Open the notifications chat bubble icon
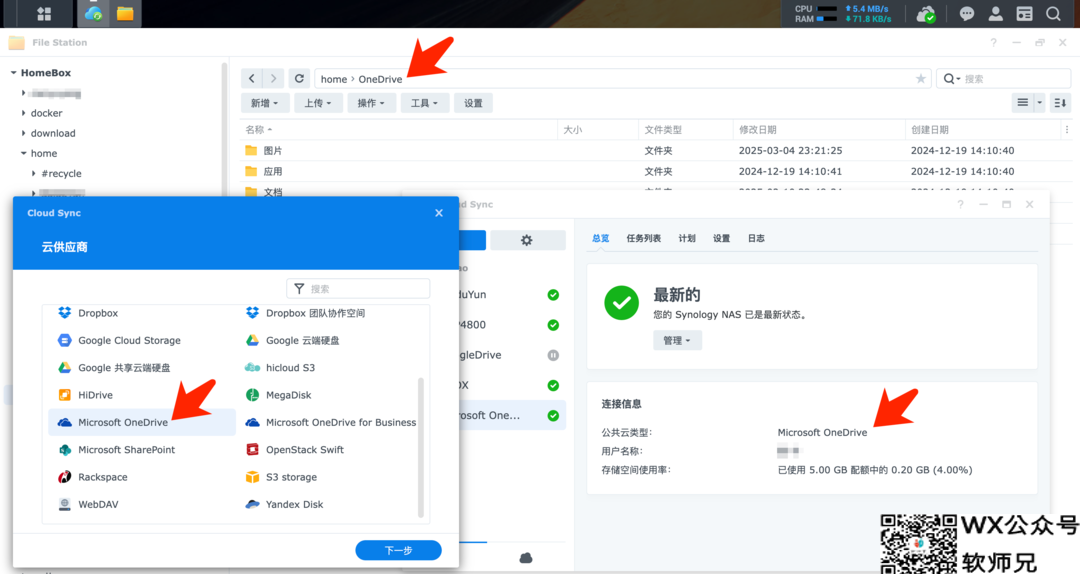The image size is (1080, 574). point(967,14)
